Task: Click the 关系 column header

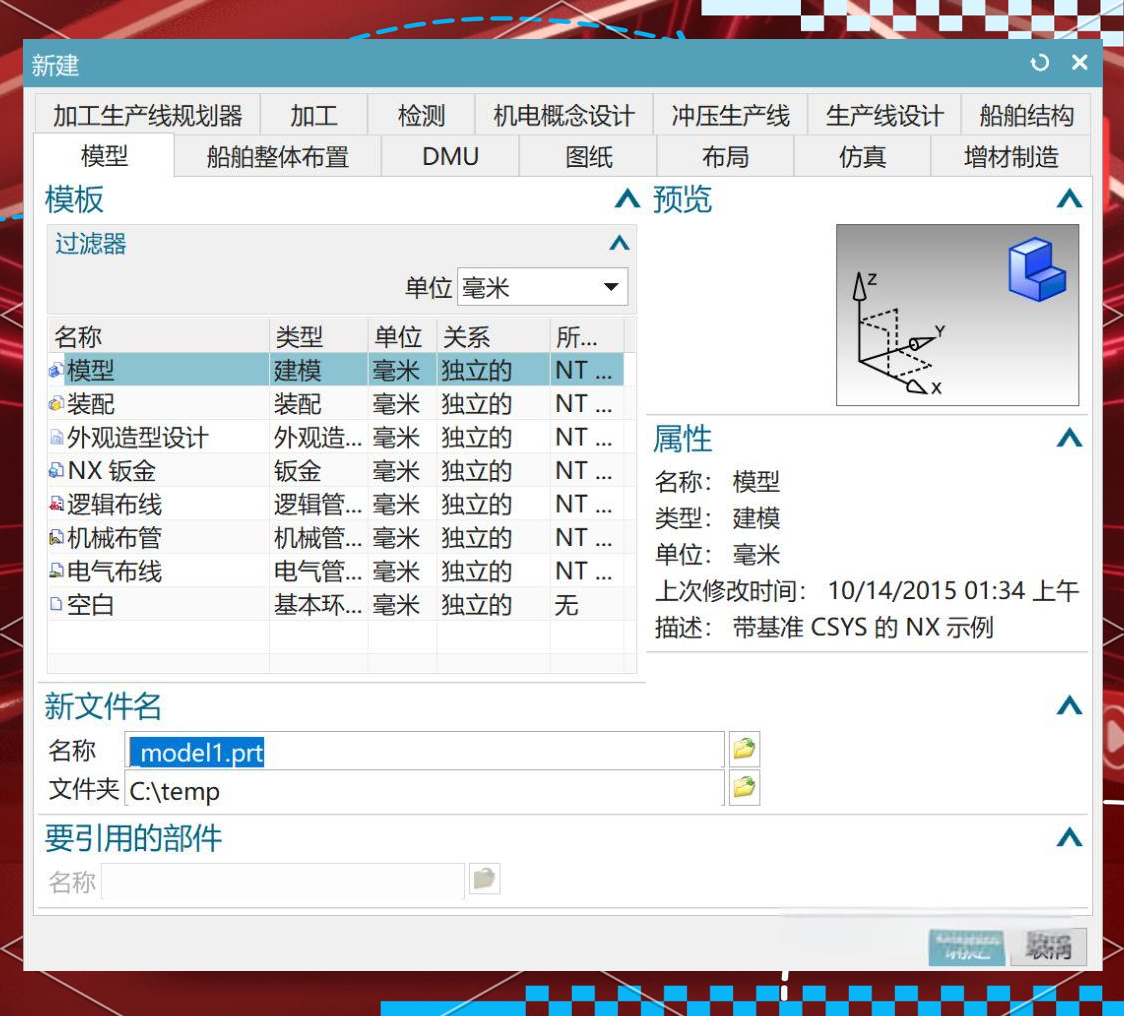Action: coord(493,336)
